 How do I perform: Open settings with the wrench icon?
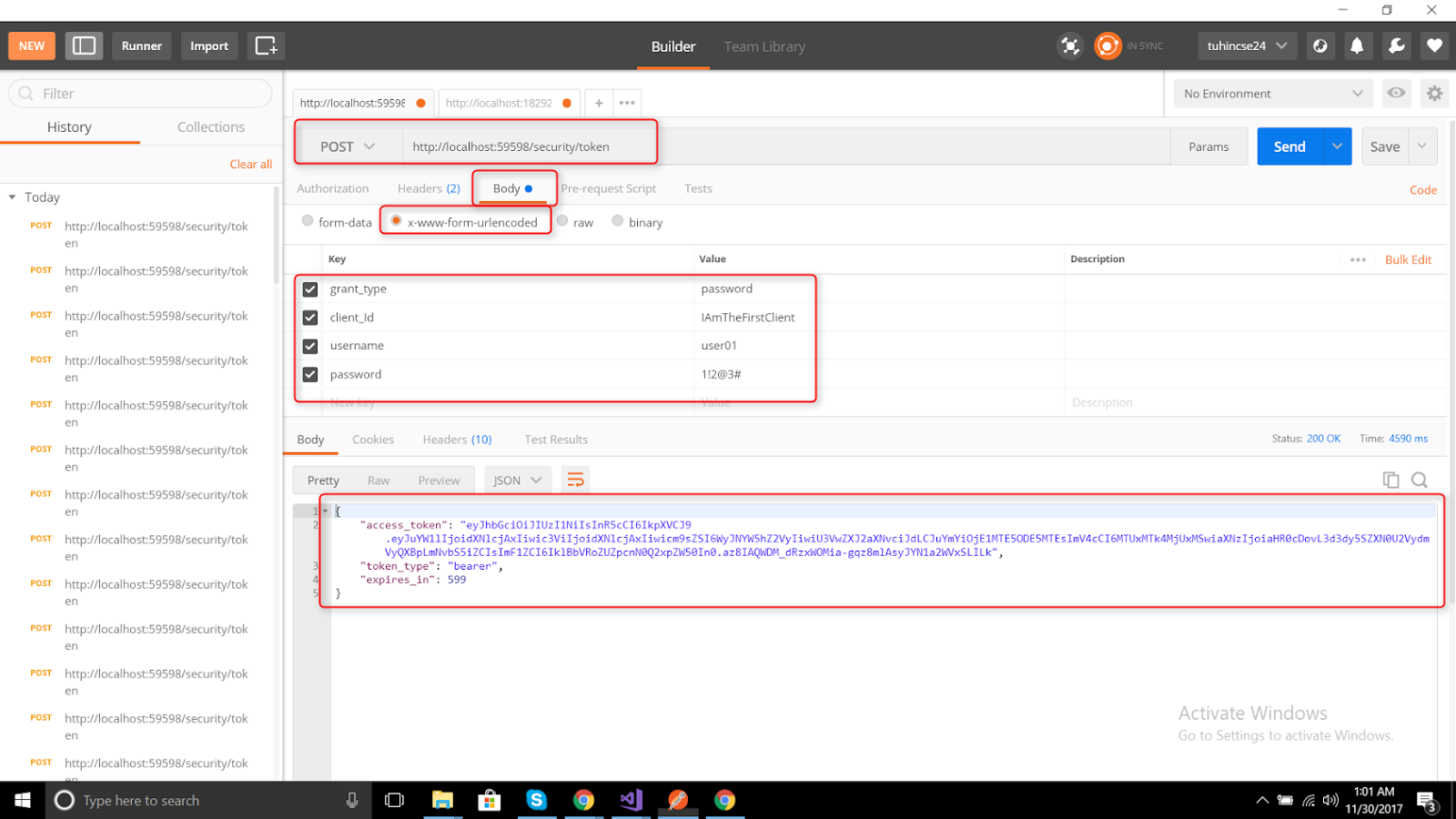tap(1396, 45)
